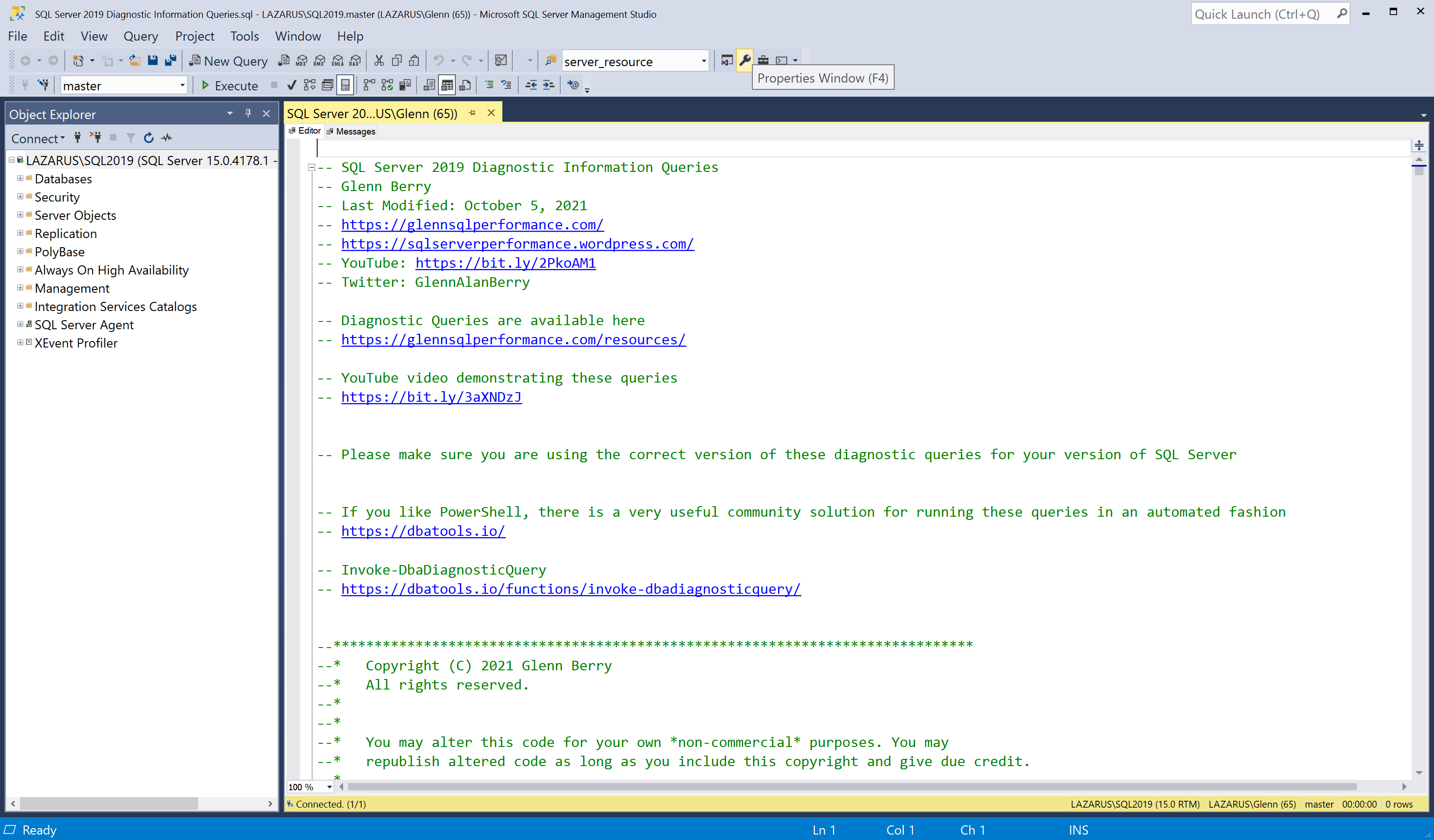1434x840 pixels.
Task: Open Activity Monitor from Object Explorer toolbar
Action: point(167,138)
